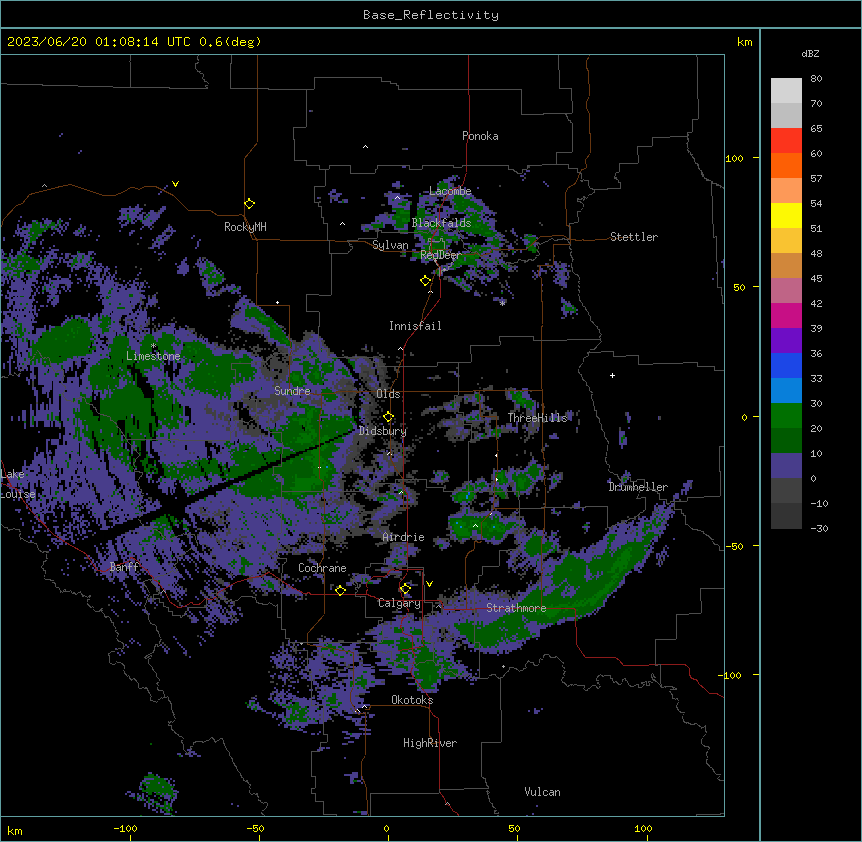
Task: Click the Cochrane town label
Action: (x=322, y=568)
